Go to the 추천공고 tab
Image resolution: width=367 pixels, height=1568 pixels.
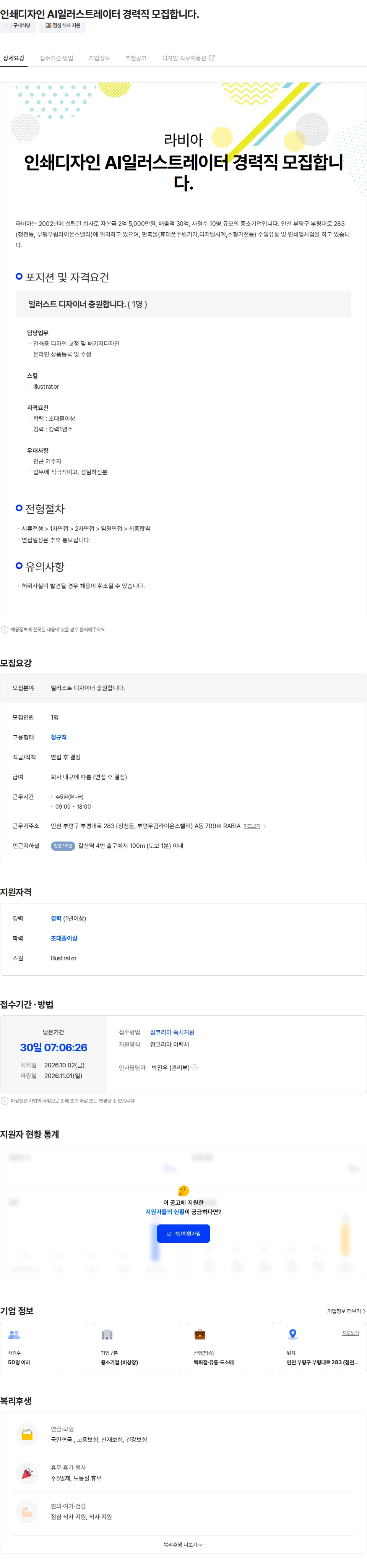click(136, 58)
